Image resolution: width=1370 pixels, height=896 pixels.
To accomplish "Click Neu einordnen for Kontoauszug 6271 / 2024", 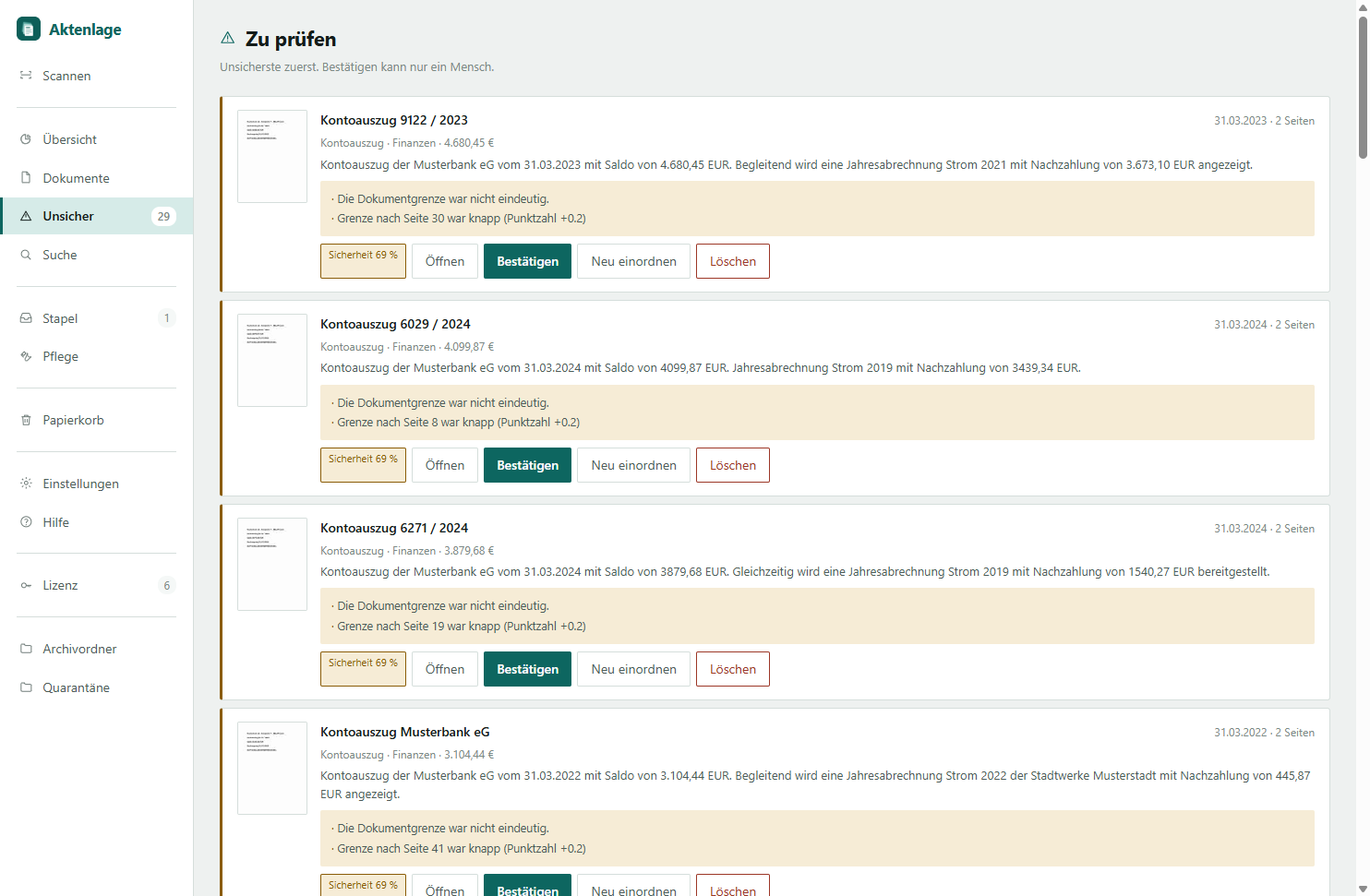I will (x=633, y=669).
